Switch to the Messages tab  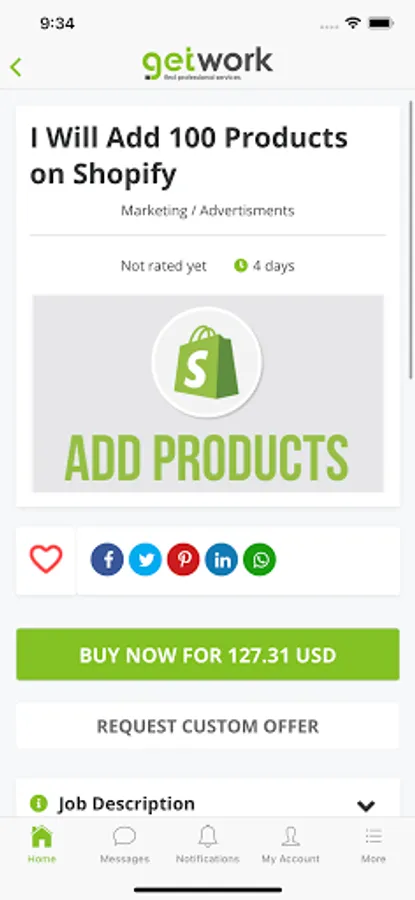(125, 844)
